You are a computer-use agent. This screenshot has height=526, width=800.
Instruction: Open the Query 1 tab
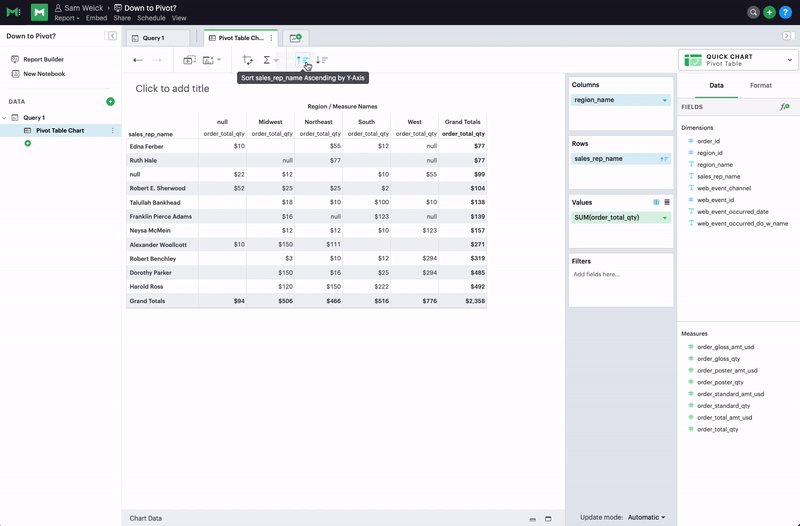coord(158,37)
